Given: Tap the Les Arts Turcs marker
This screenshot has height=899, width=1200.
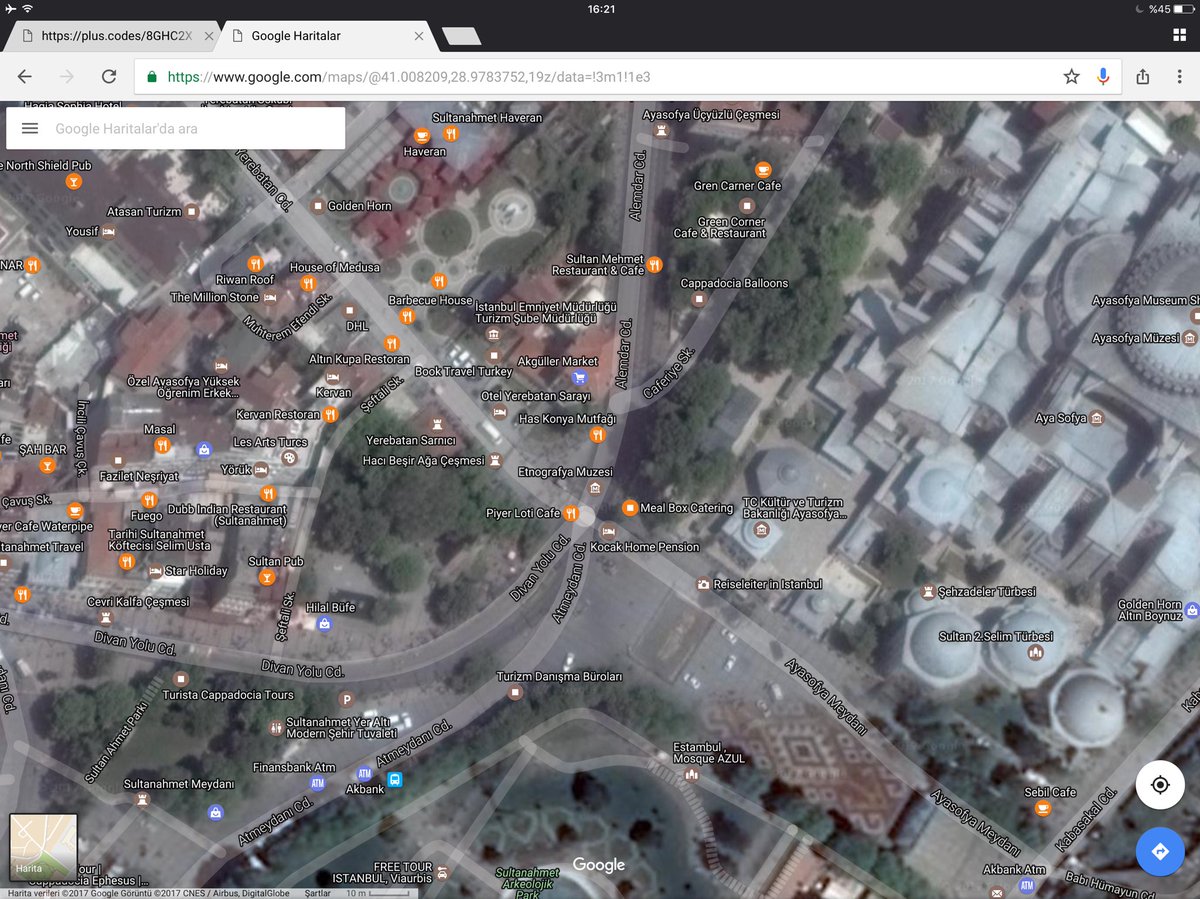Looking at the screenshot, I should coord(290,458).
